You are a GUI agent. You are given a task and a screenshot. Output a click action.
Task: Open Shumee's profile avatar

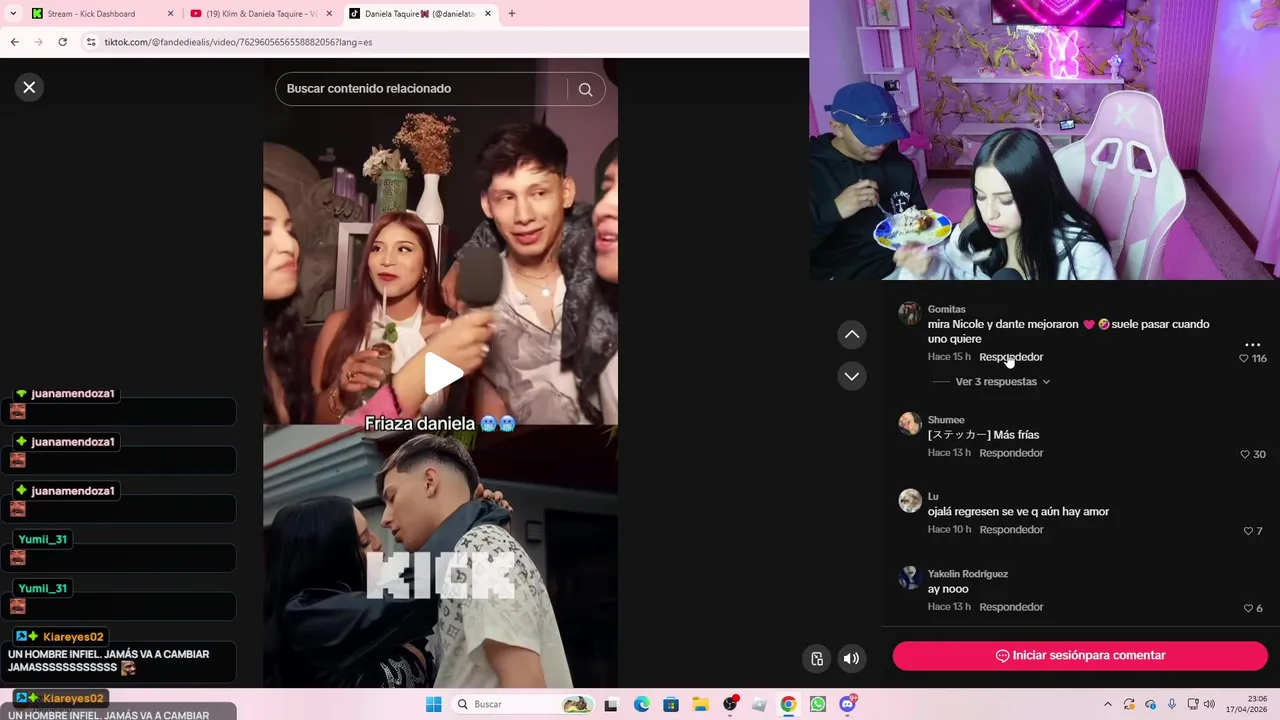pos(909,424)
